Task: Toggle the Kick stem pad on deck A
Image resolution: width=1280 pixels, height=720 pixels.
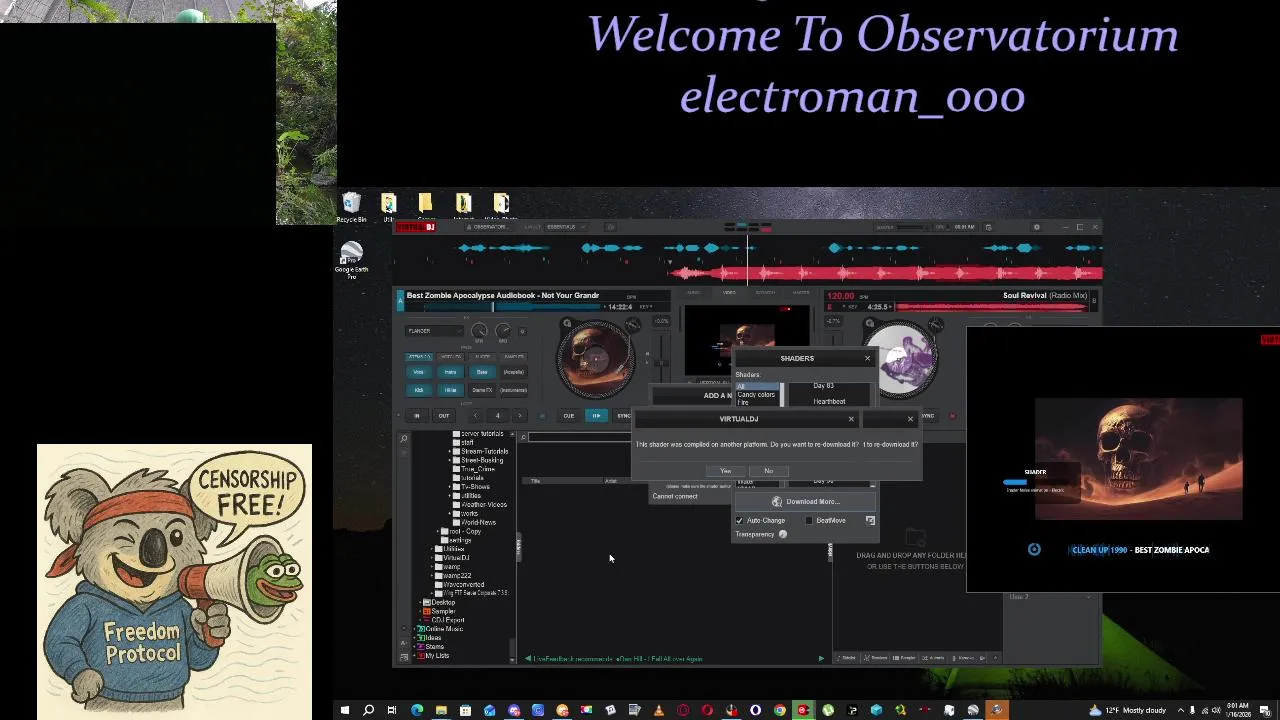Action: pos(419,390)
